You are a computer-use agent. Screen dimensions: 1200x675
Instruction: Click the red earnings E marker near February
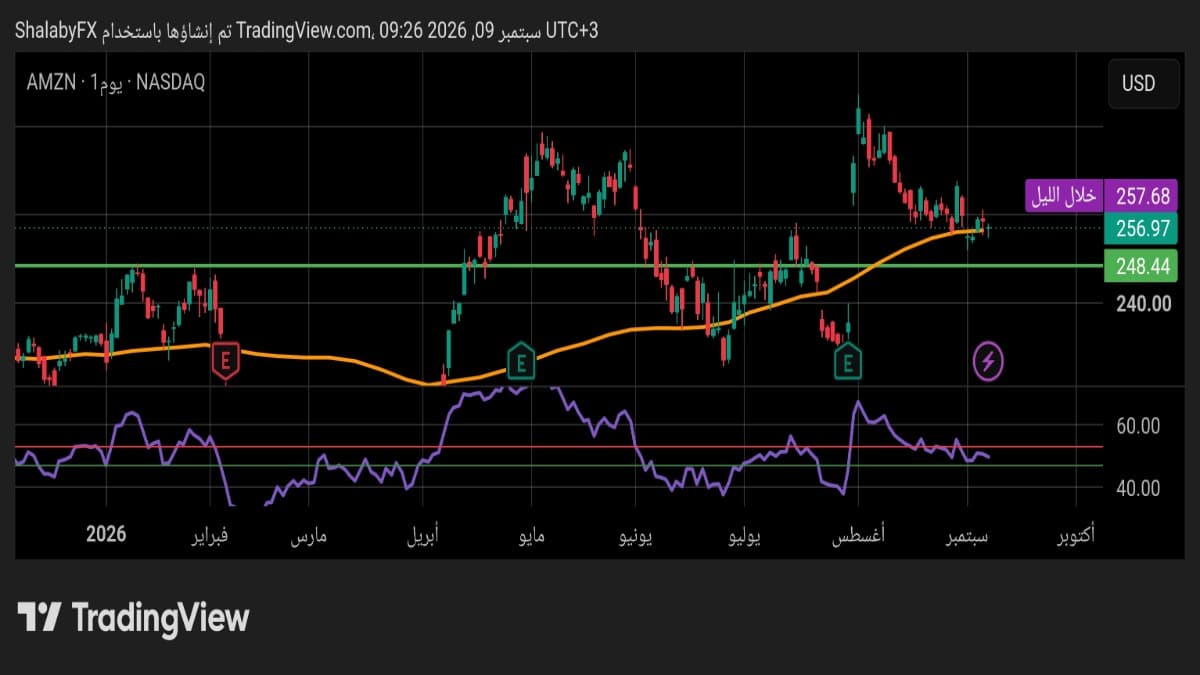227,359
